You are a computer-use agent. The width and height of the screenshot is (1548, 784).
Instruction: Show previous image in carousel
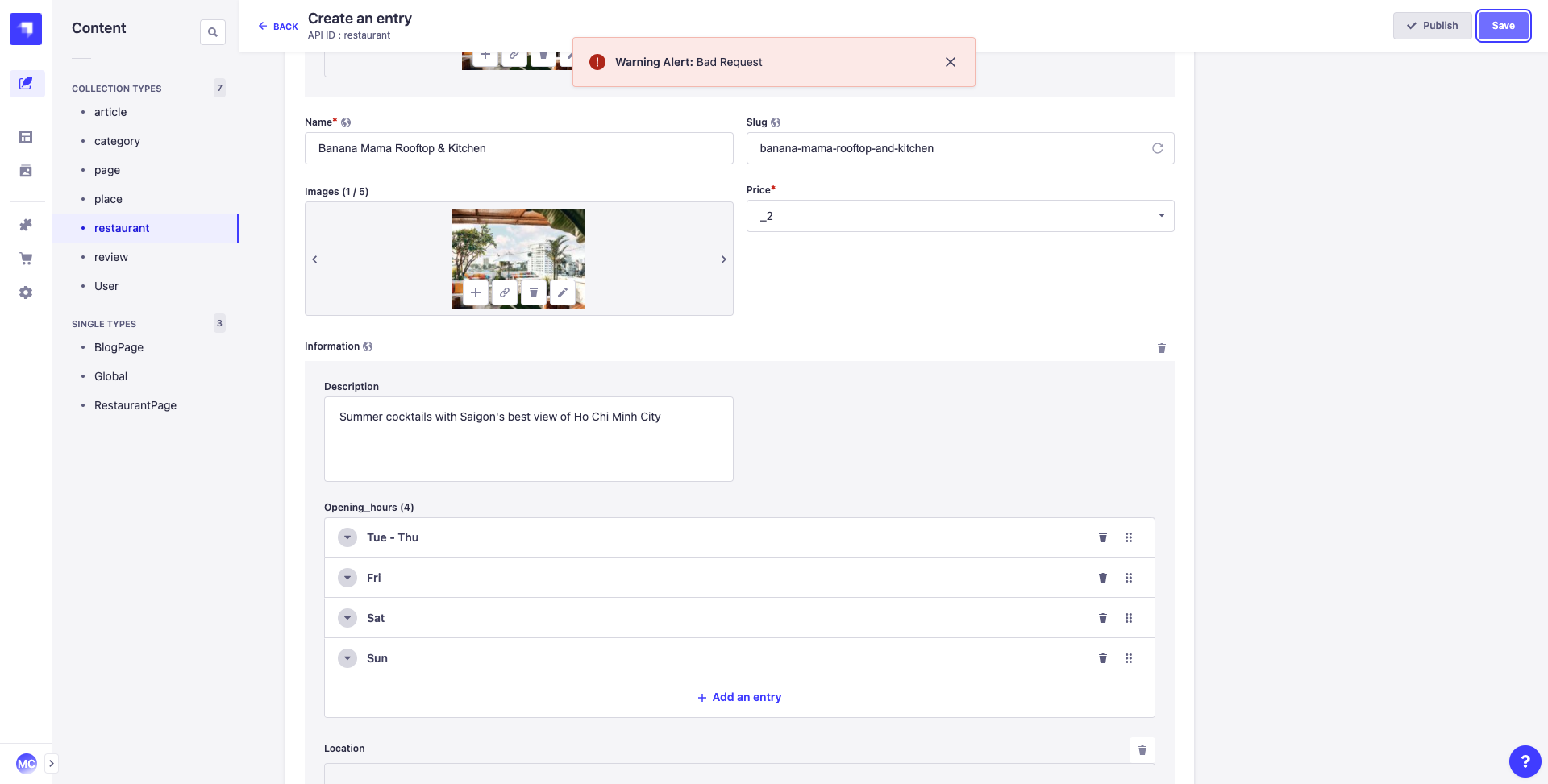[314, 259]
